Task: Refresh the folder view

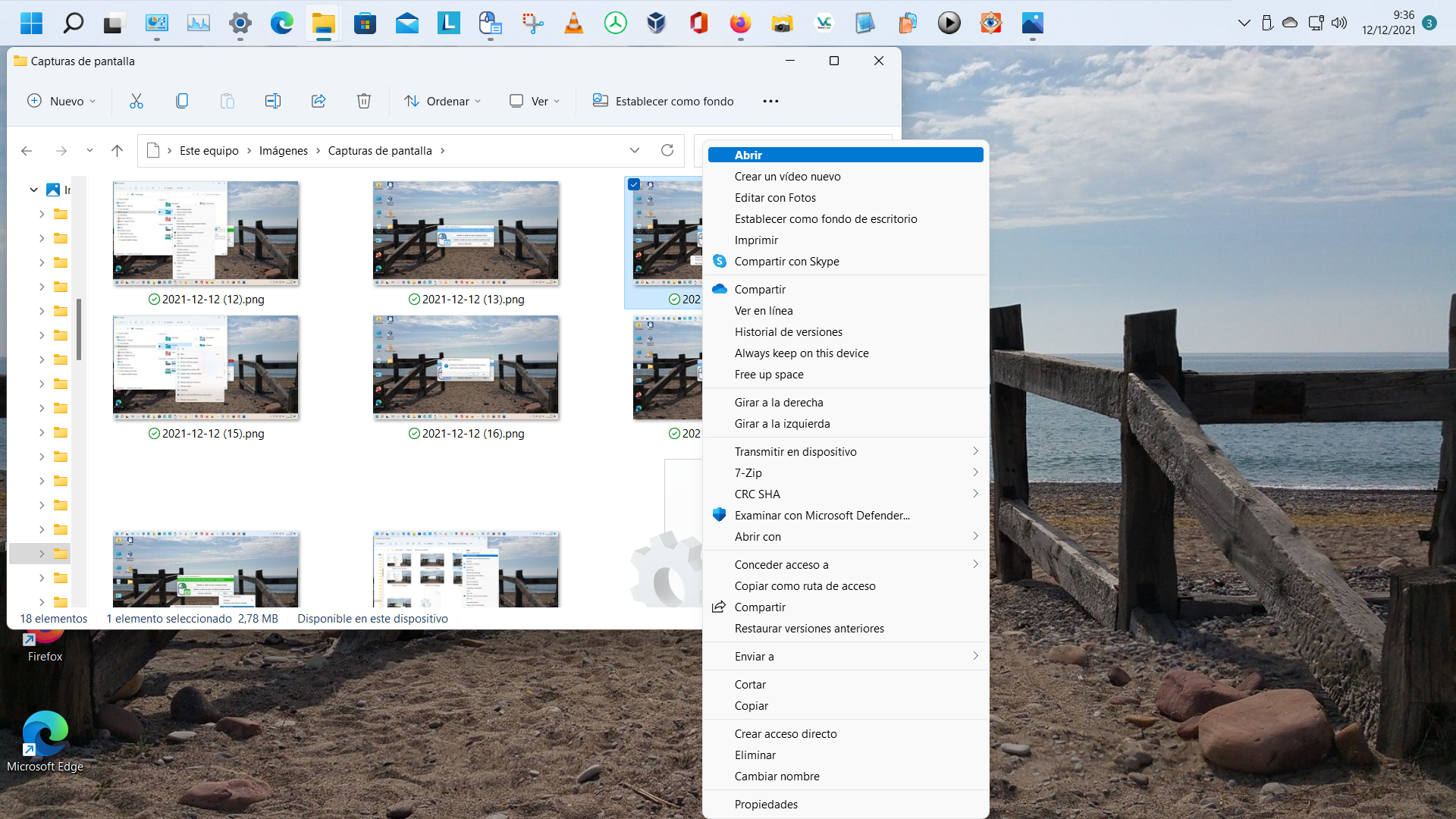Action: [x=667, y=150]
